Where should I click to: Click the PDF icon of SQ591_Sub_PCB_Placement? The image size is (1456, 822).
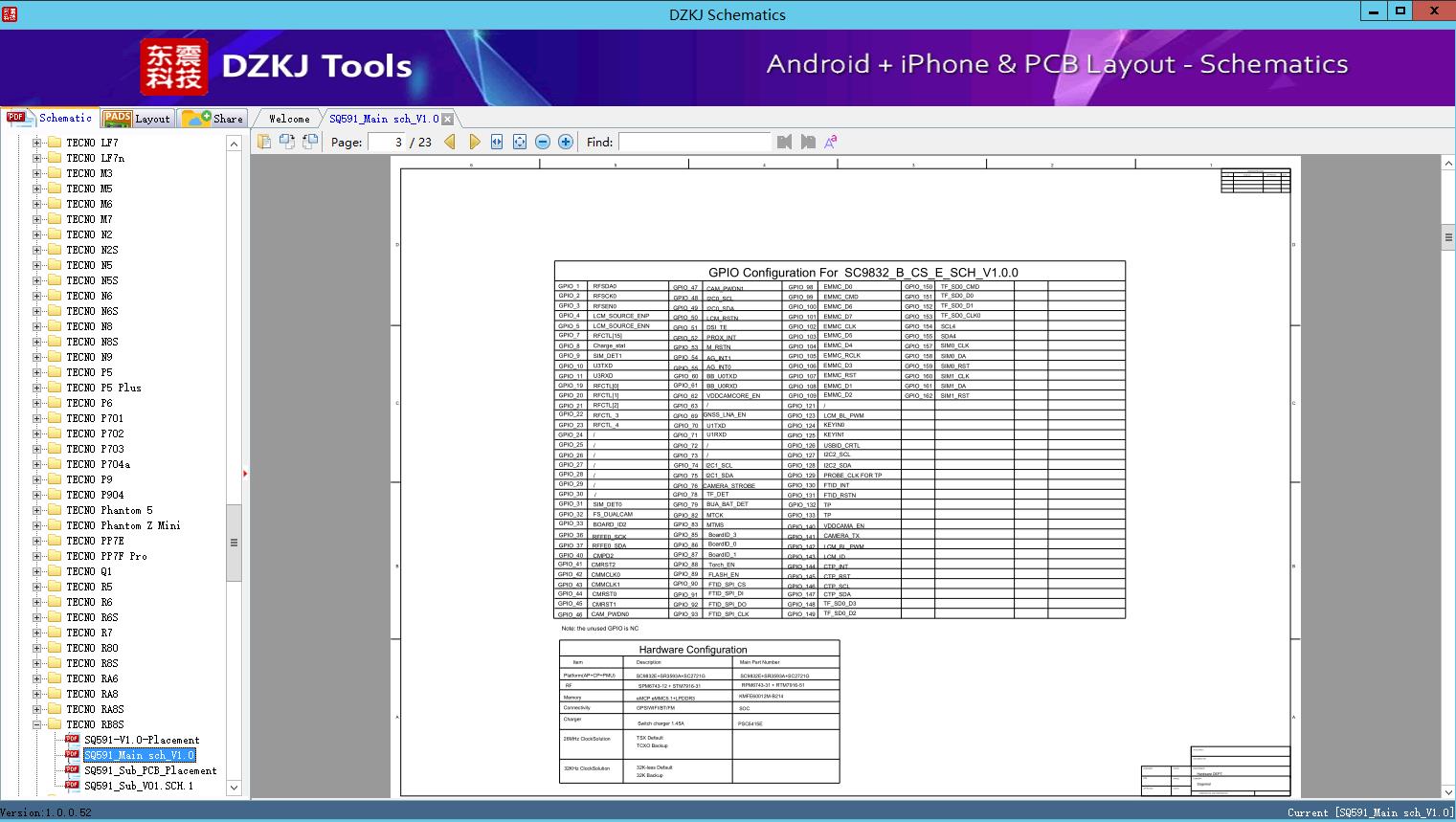coord(72,770)
